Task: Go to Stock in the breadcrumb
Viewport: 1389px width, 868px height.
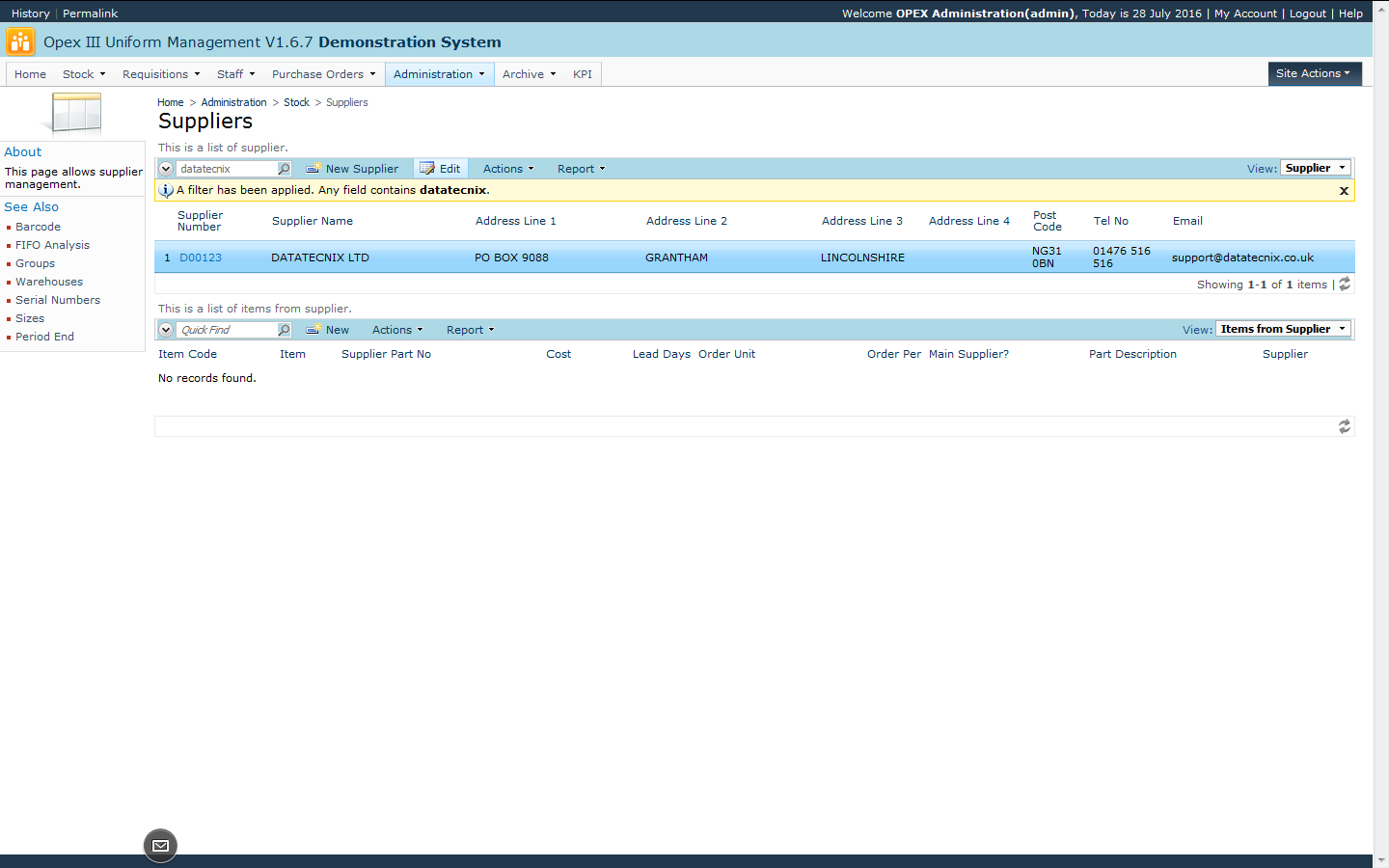Action: pos(296,102)
